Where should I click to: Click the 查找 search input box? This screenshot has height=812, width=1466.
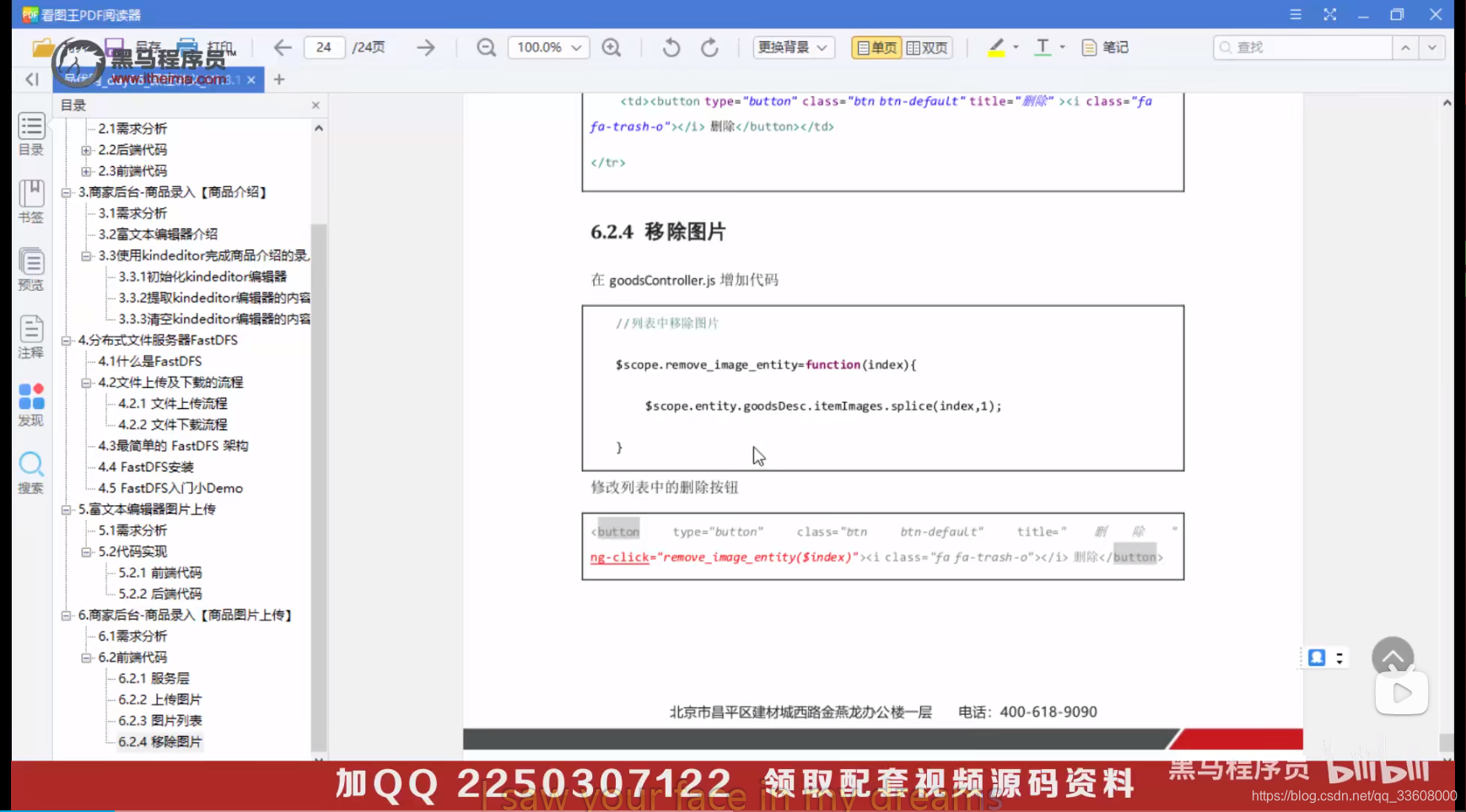1302,47
